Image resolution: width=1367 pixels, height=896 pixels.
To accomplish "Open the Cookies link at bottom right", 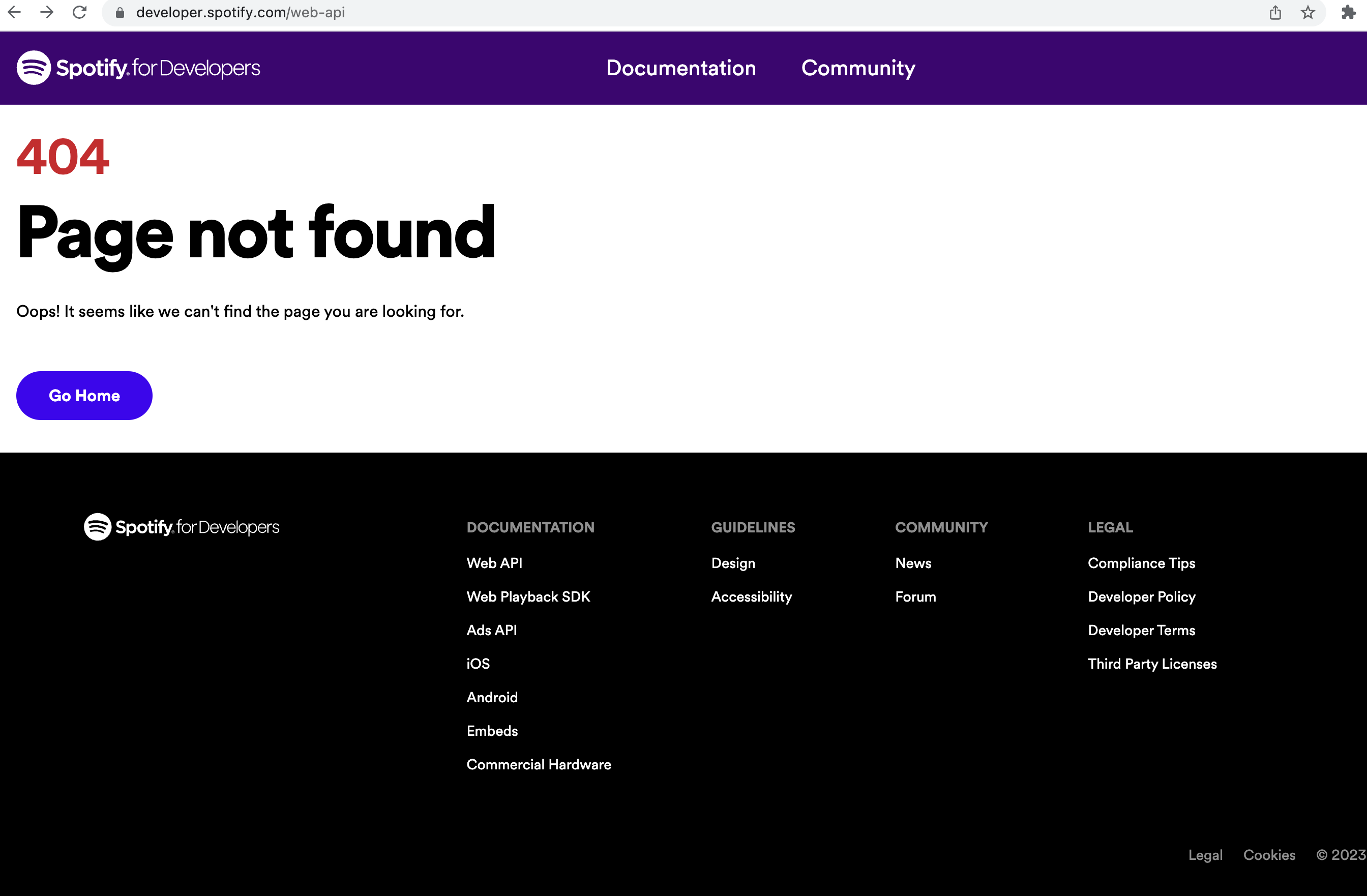I will click(1269, 855).
